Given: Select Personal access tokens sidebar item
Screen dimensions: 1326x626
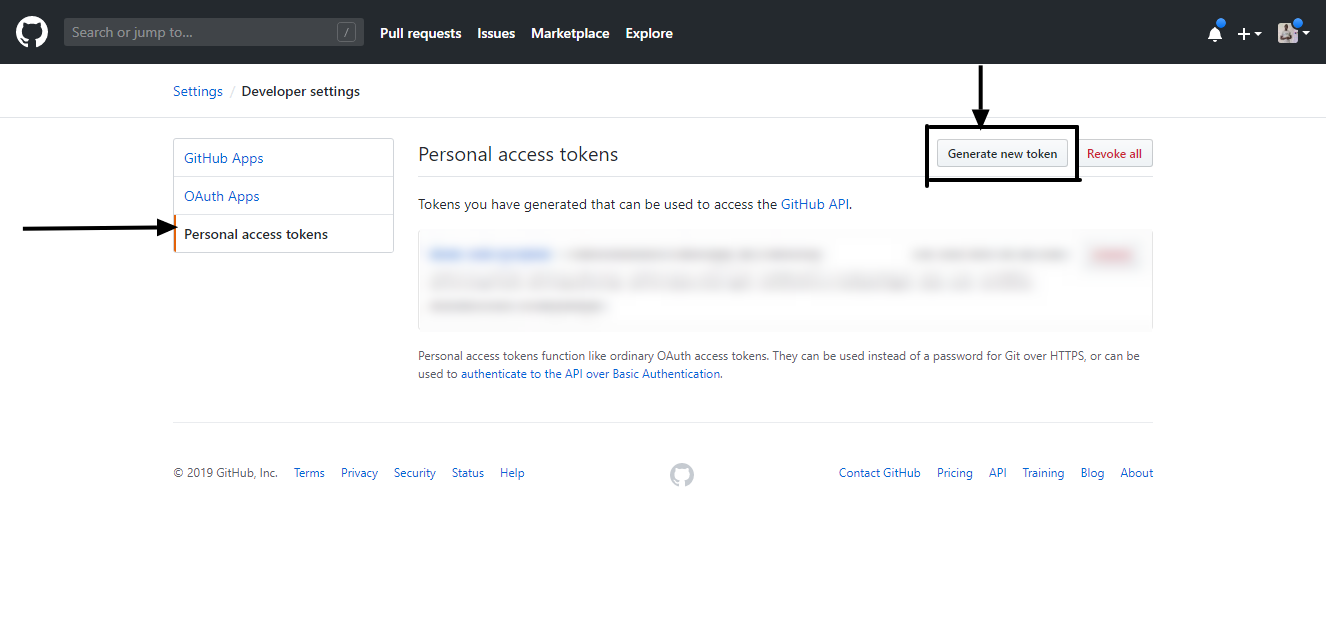Looking at the screenshot, I should tap(256, 234).
